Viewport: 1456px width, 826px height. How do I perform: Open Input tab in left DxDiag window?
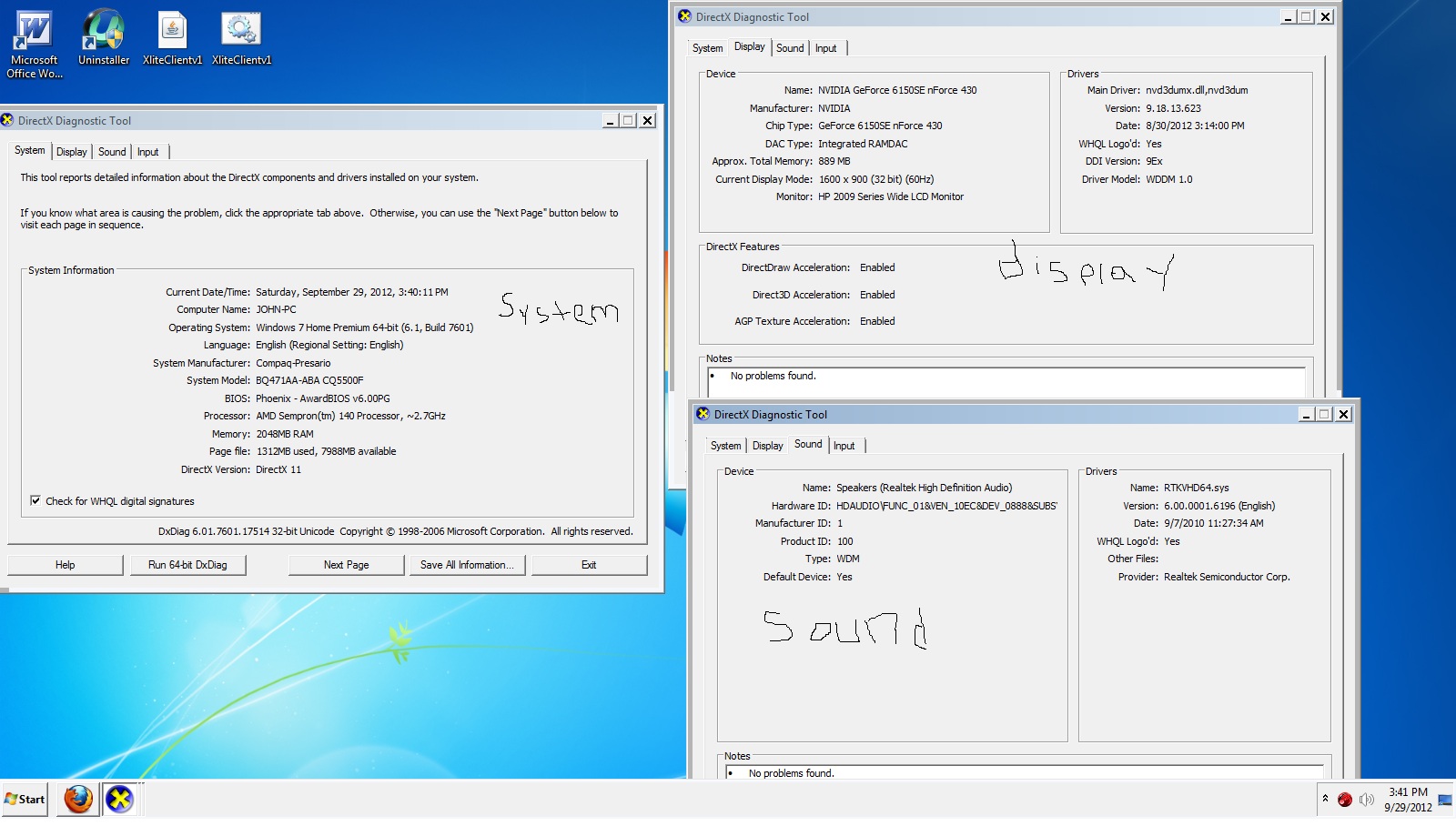click(148, 152)
